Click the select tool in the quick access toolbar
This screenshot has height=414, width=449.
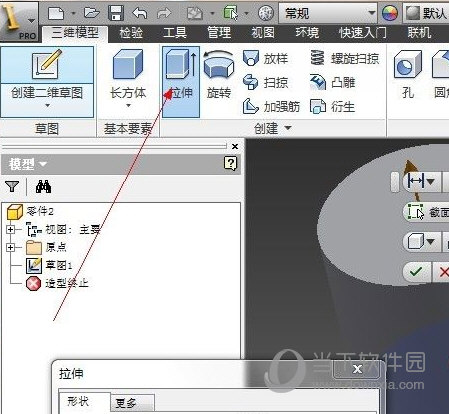point(231,13)
